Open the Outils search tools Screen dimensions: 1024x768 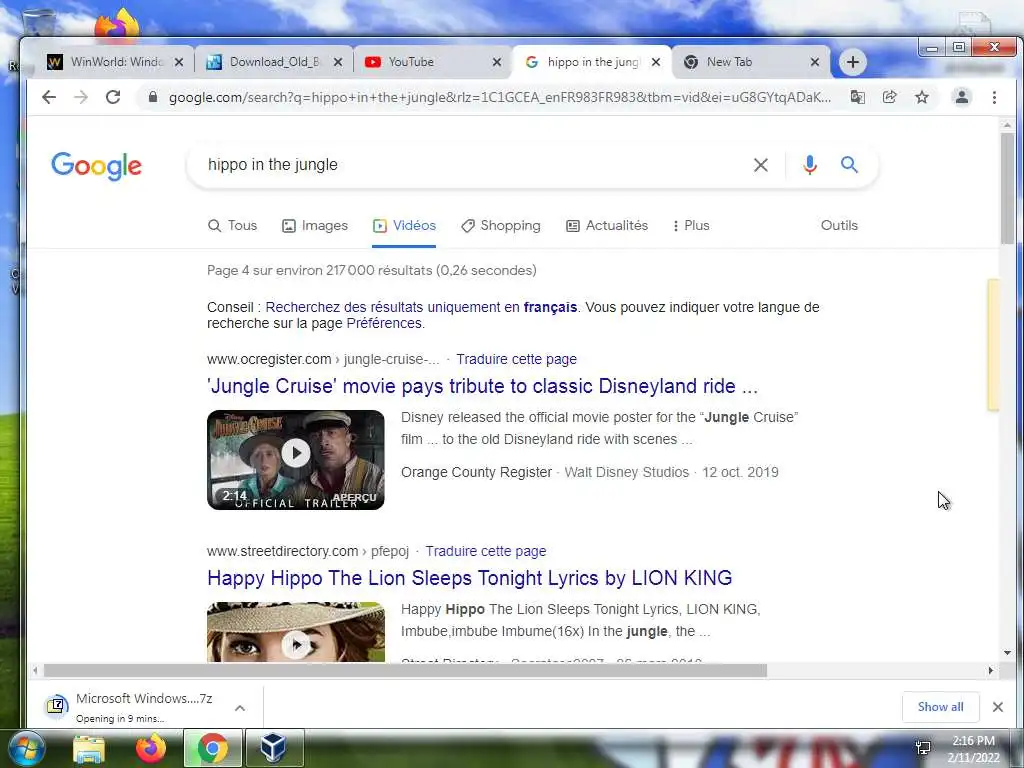pos(839,225)
